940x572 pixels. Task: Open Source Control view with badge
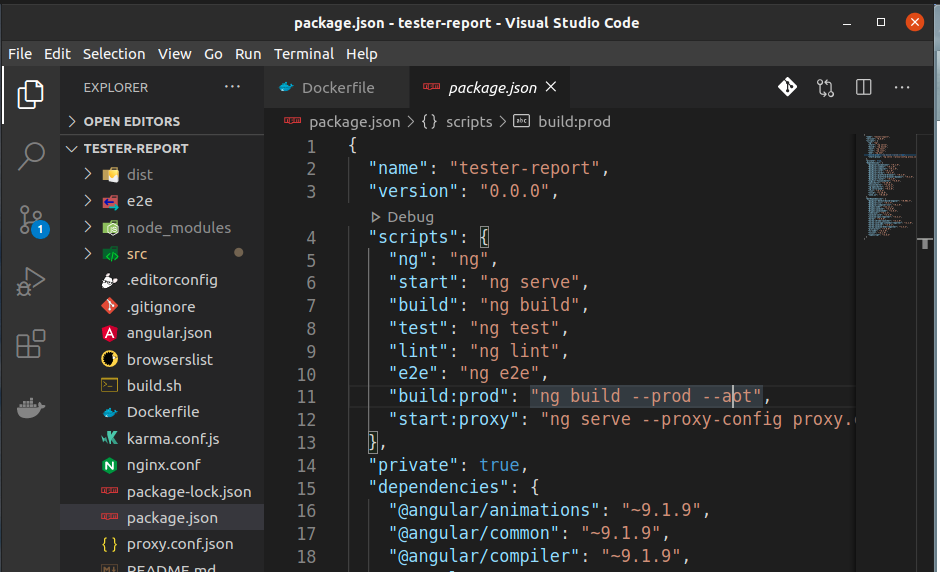click(x=32, y=220)
